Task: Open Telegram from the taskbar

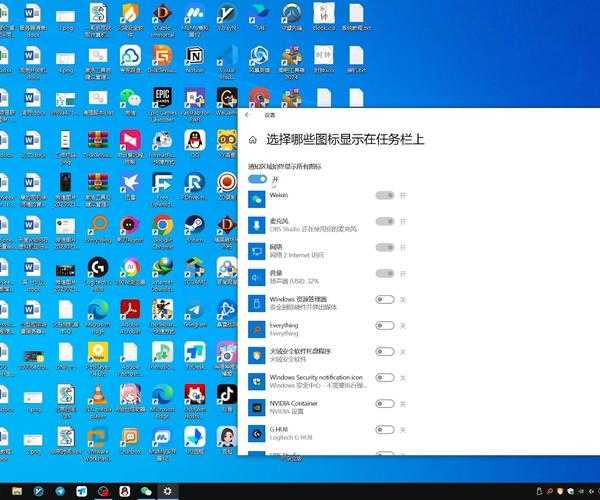Action: (x=60, y=491)
